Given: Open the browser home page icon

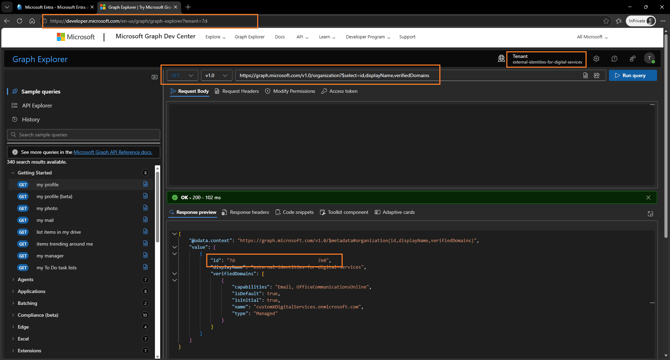Looking at the screenshot, I should click(32, 21).
